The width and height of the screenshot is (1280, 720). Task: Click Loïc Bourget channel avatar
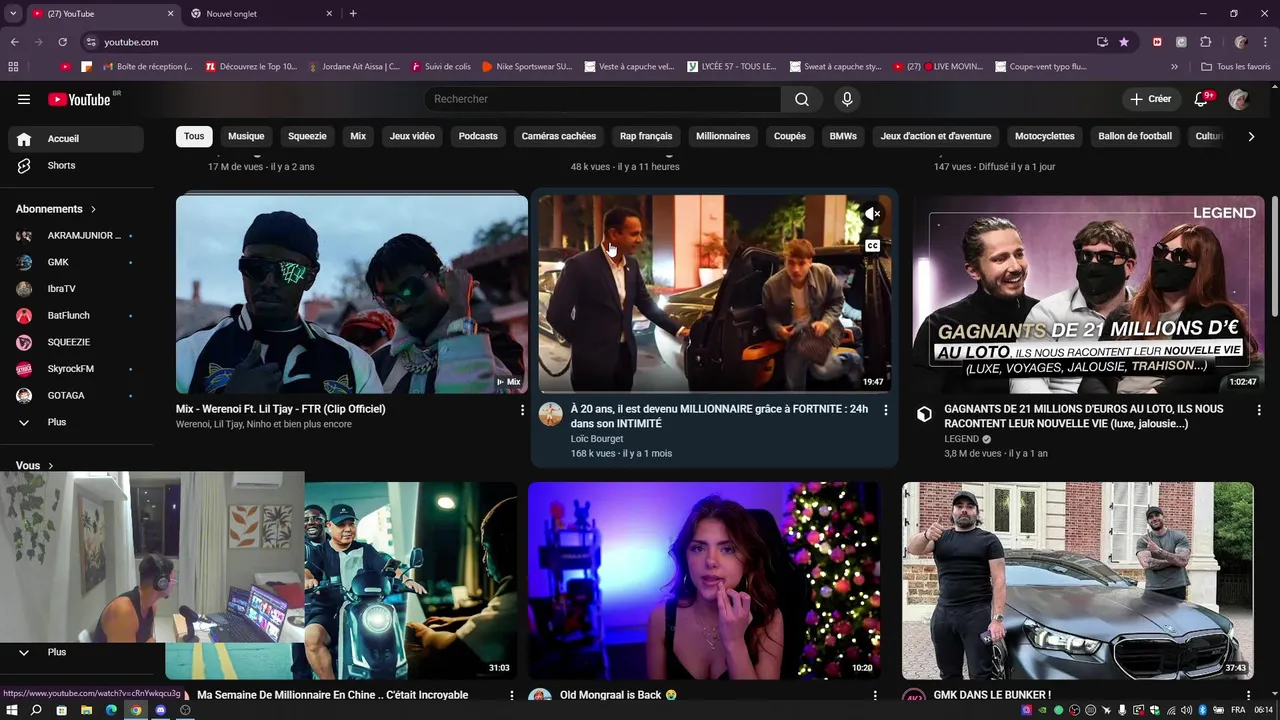pos(551,414)
